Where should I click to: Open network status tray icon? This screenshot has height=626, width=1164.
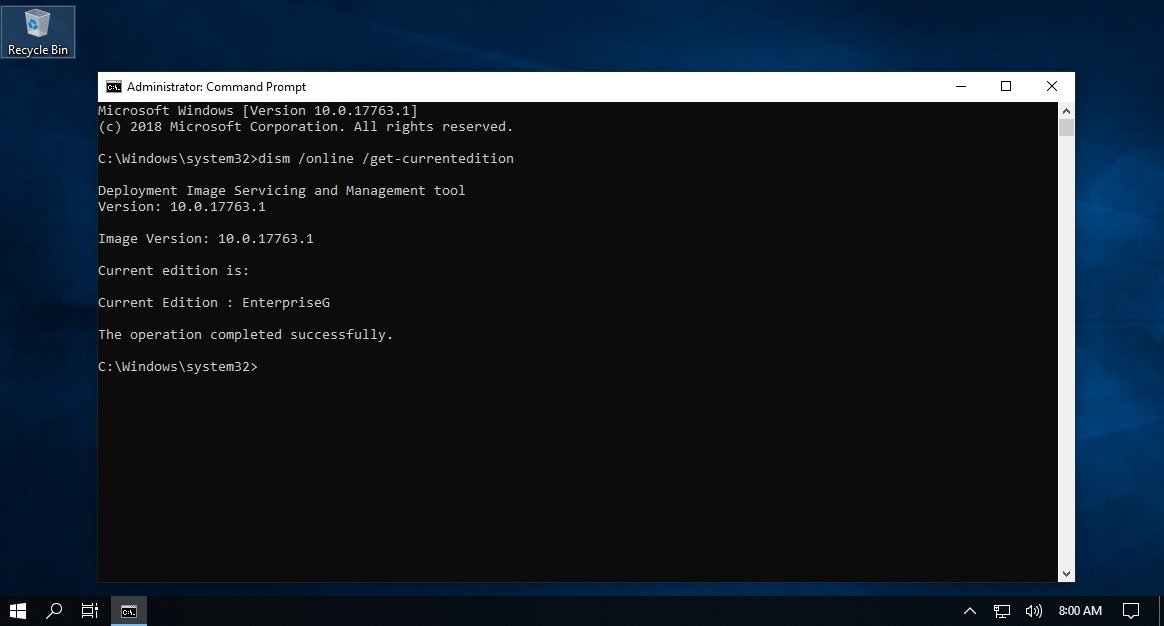[x=1001, y=611]
